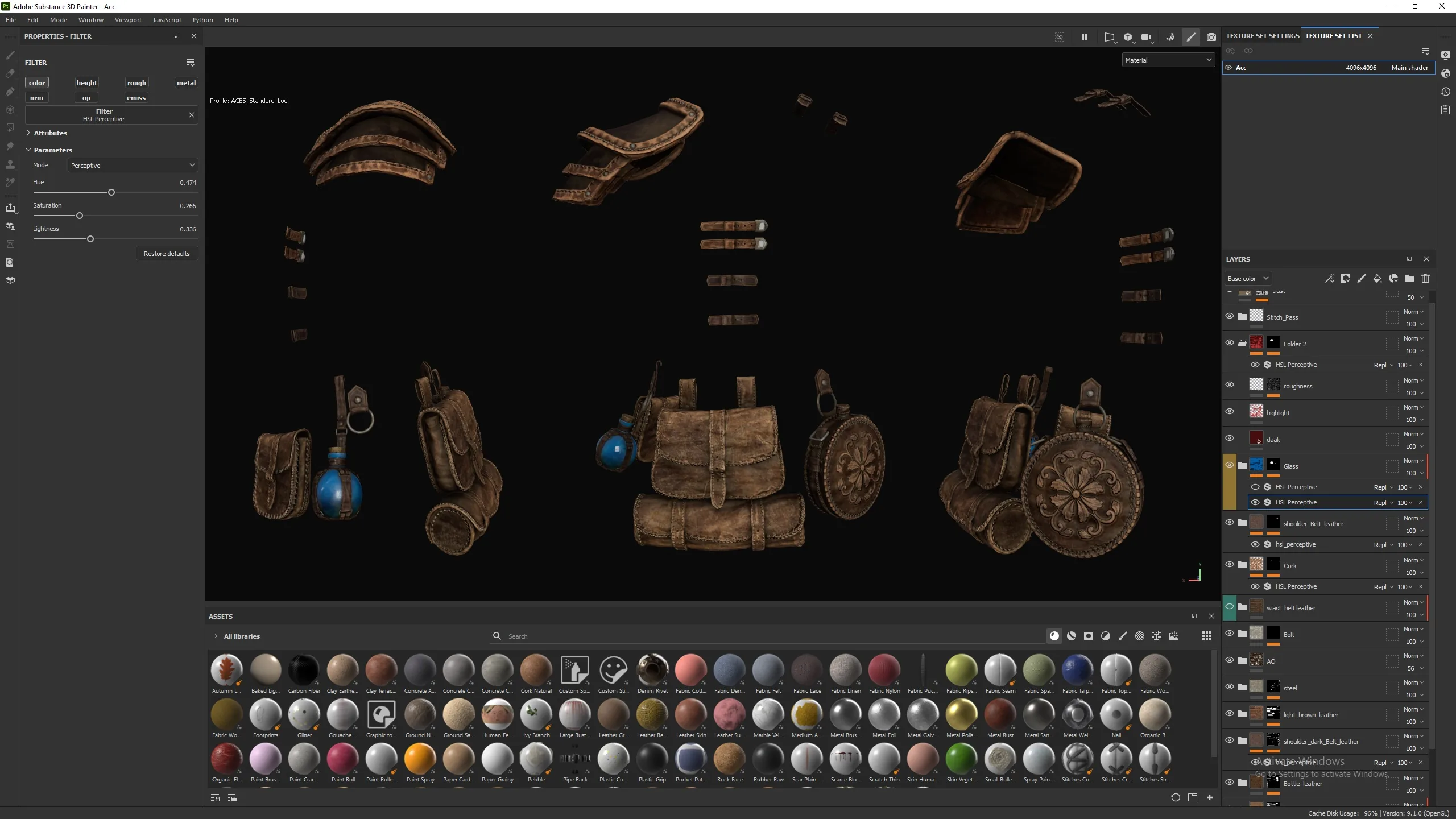The width and height of the screenshot is (1456, 819).
Task: Delete layer using the trash icon
Action: (1425, 279)
